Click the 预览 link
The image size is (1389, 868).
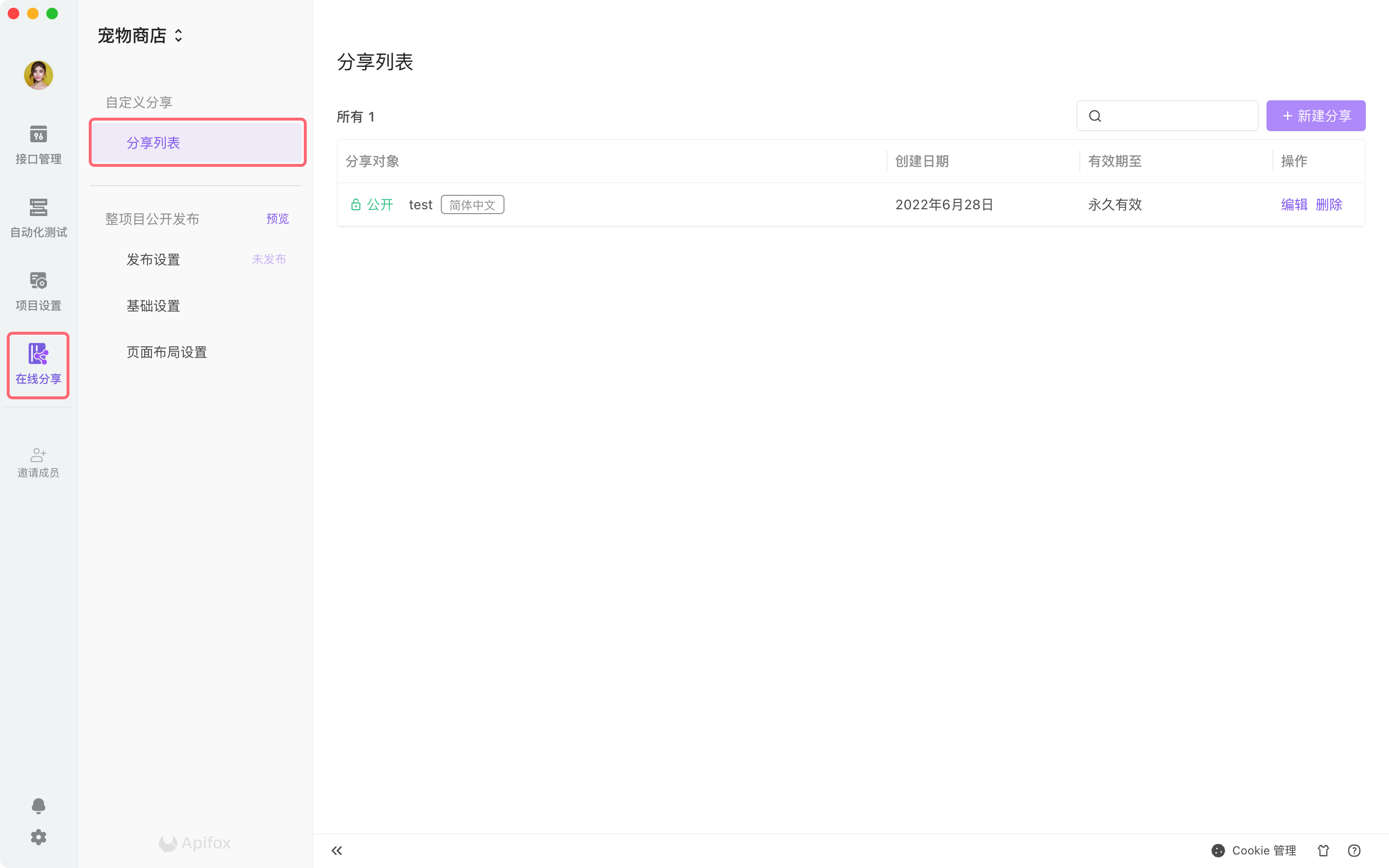[277, 219]
